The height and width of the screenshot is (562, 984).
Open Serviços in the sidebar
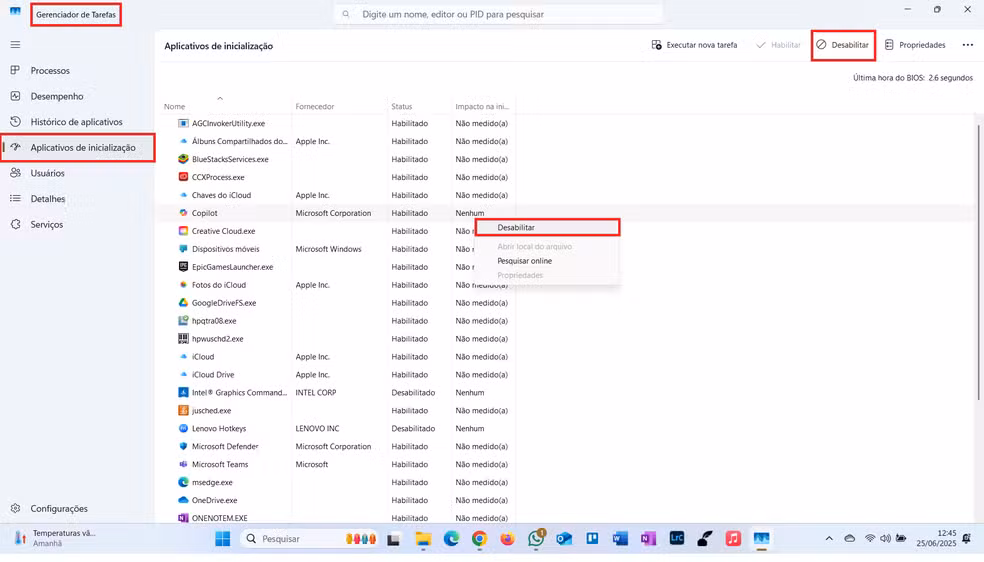pos(46,225)
